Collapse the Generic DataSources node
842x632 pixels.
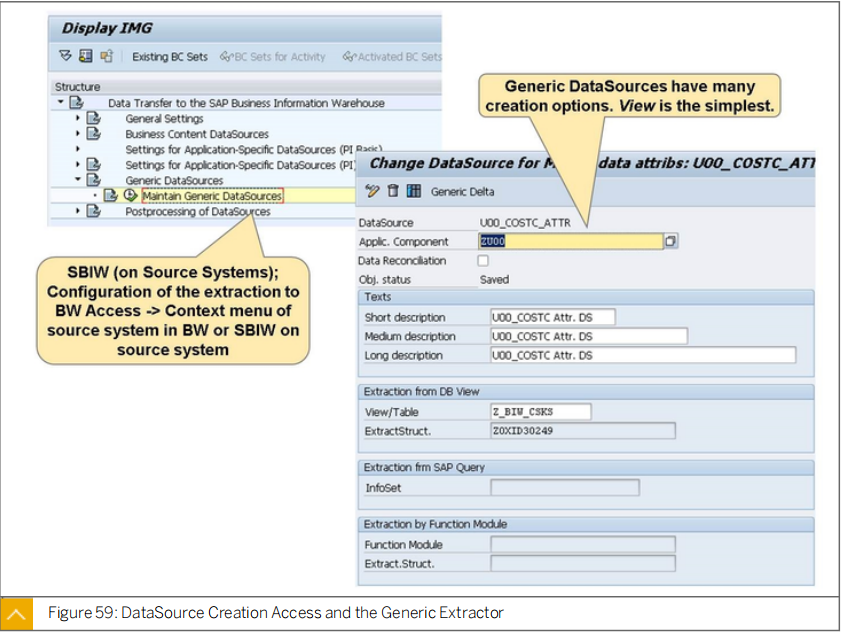78,179
